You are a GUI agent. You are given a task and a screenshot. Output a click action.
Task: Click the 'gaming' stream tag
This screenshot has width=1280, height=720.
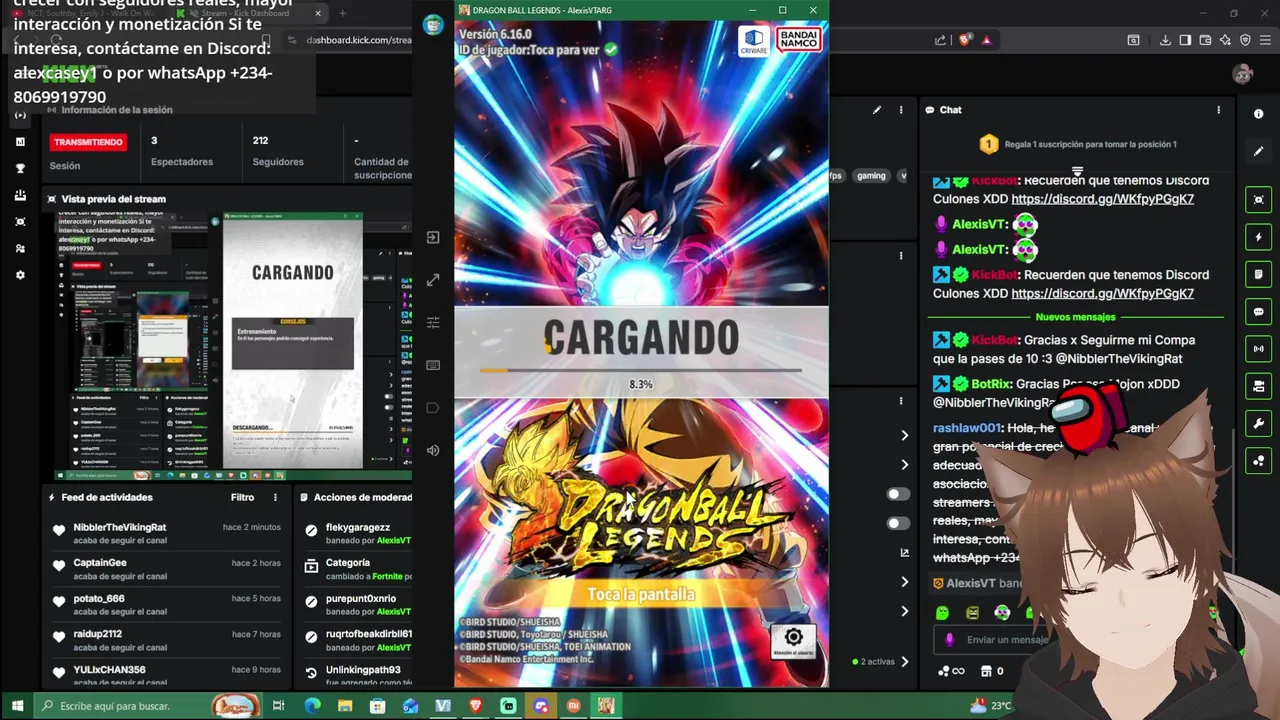(x=871, y=175)
